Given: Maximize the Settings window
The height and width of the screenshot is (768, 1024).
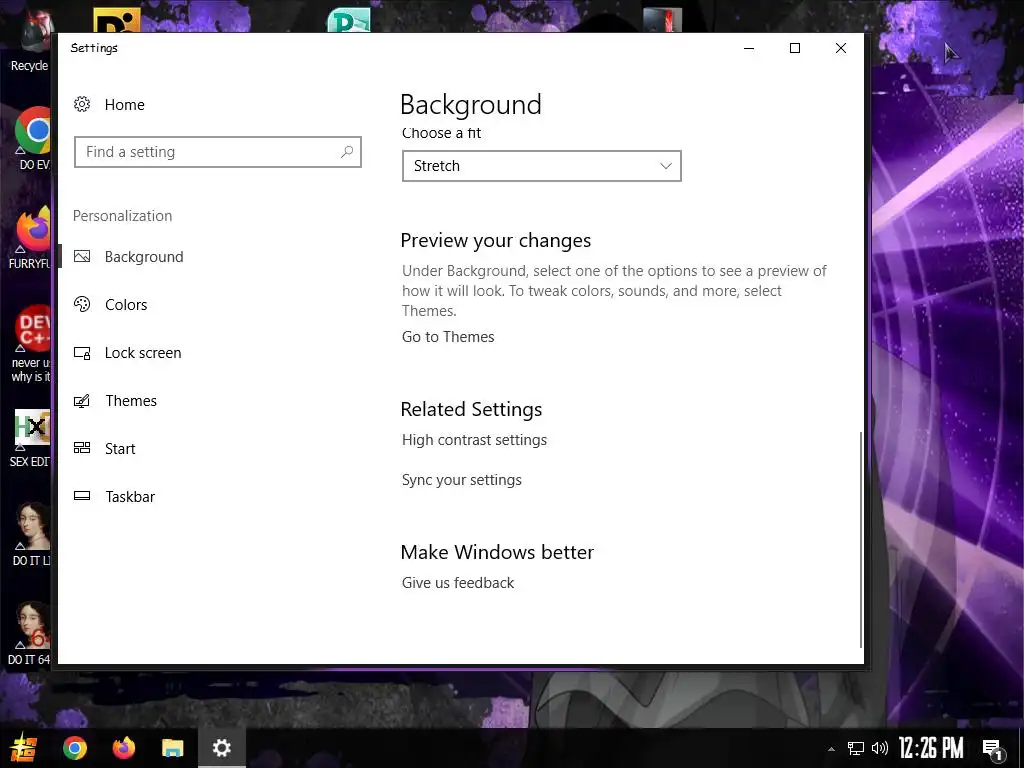Looking at the screenshot, I should [795, 48].
